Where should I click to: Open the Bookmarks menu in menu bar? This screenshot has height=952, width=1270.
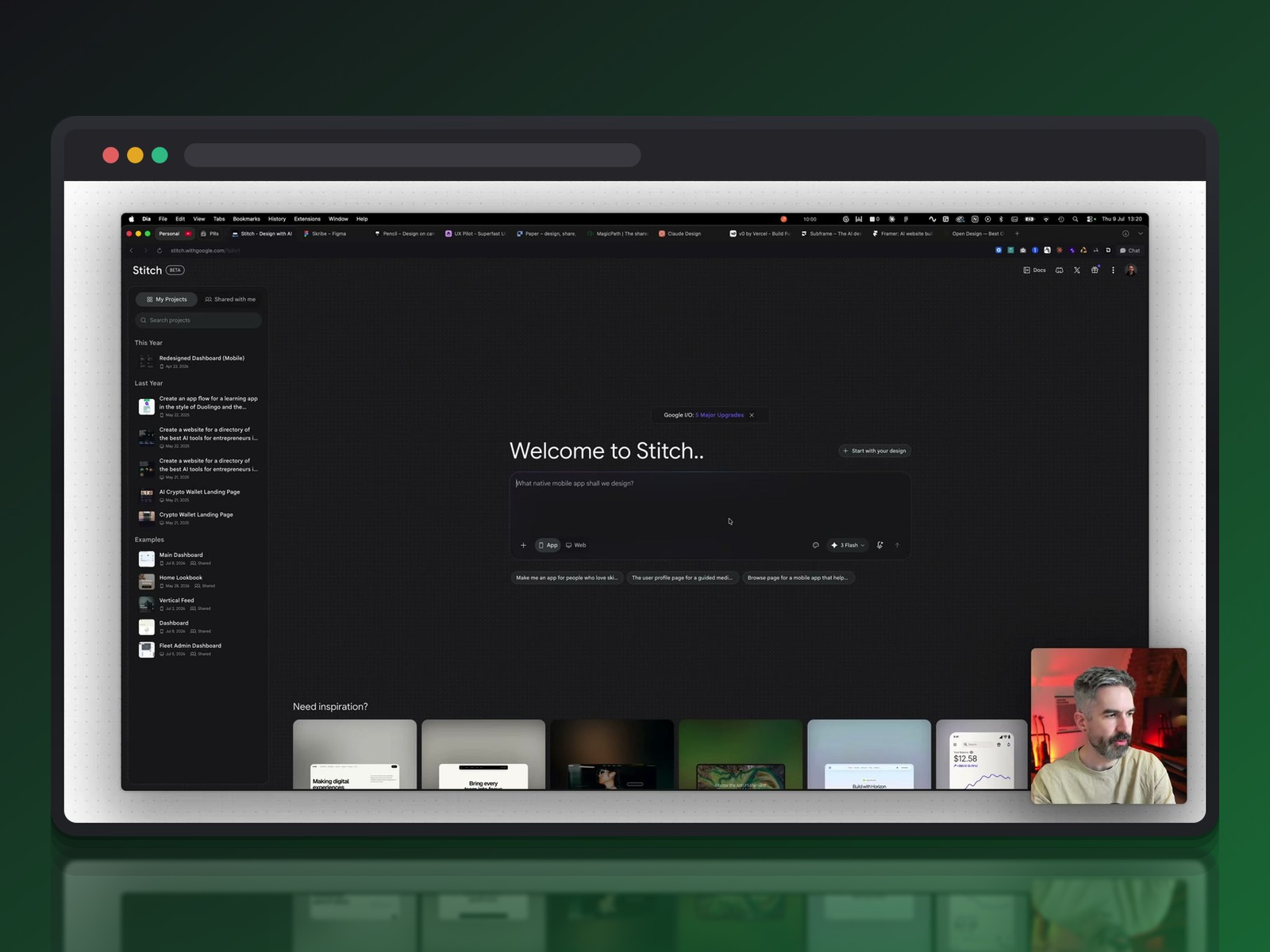(x=246, y=219)
